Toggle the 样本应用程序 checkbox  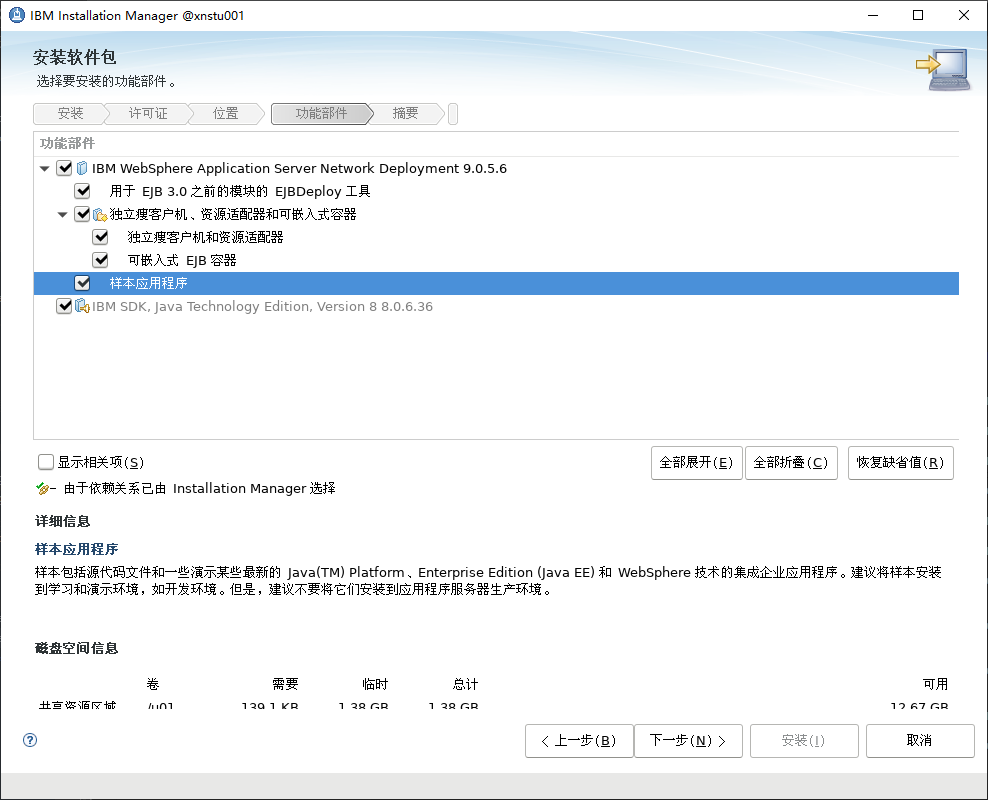[x=83, y=283]
